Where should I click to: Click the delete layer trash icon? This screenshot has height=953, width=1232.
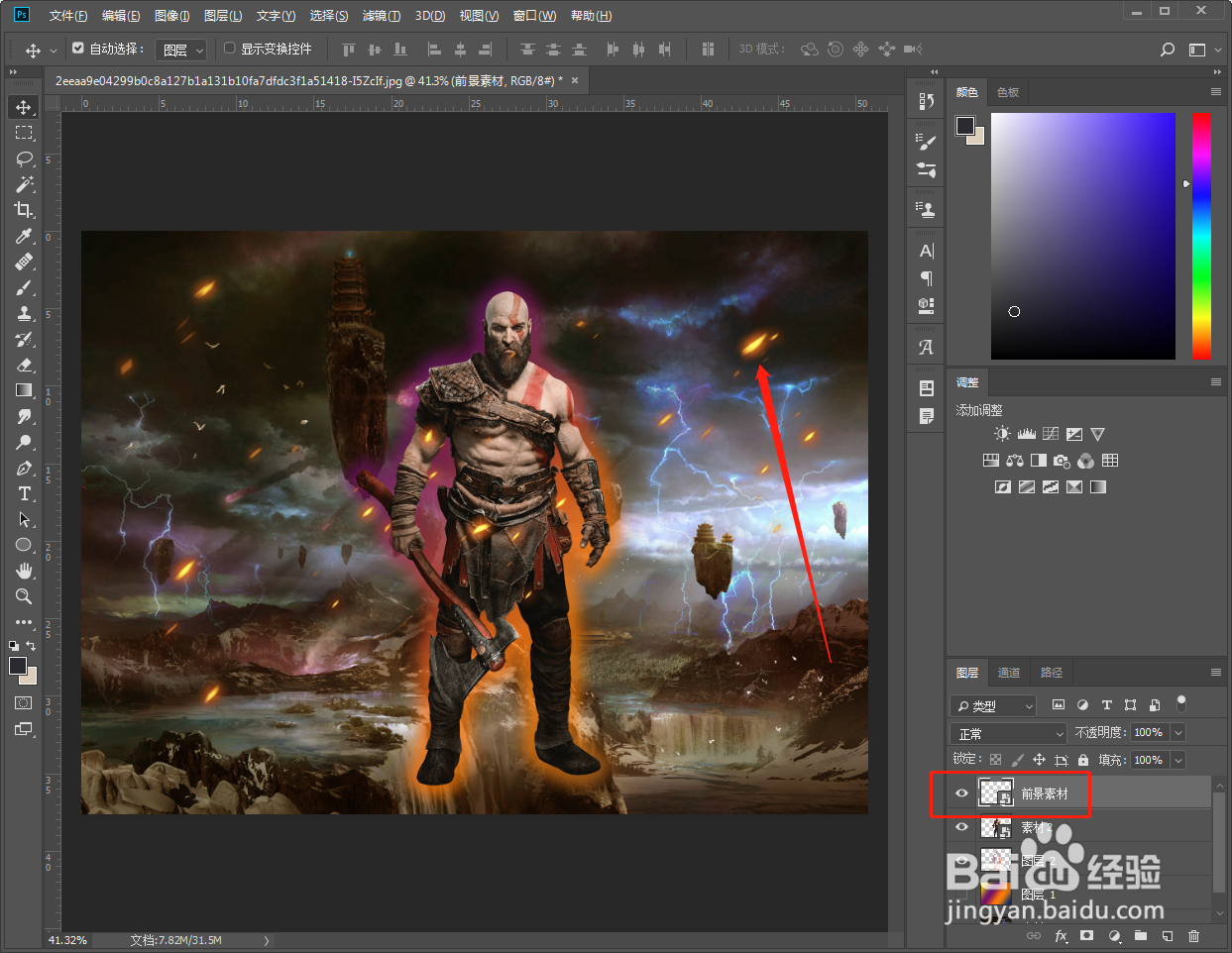[x=1193, y=935]
